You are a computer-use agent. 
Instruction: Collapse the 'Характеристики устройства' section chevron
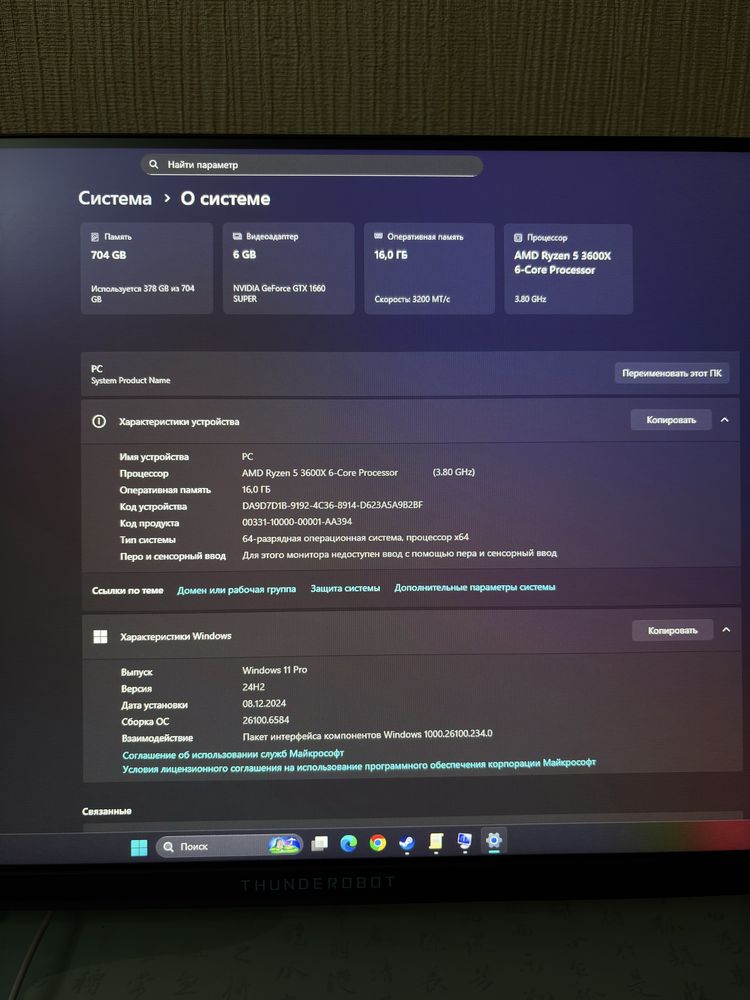tap(724, 420)
